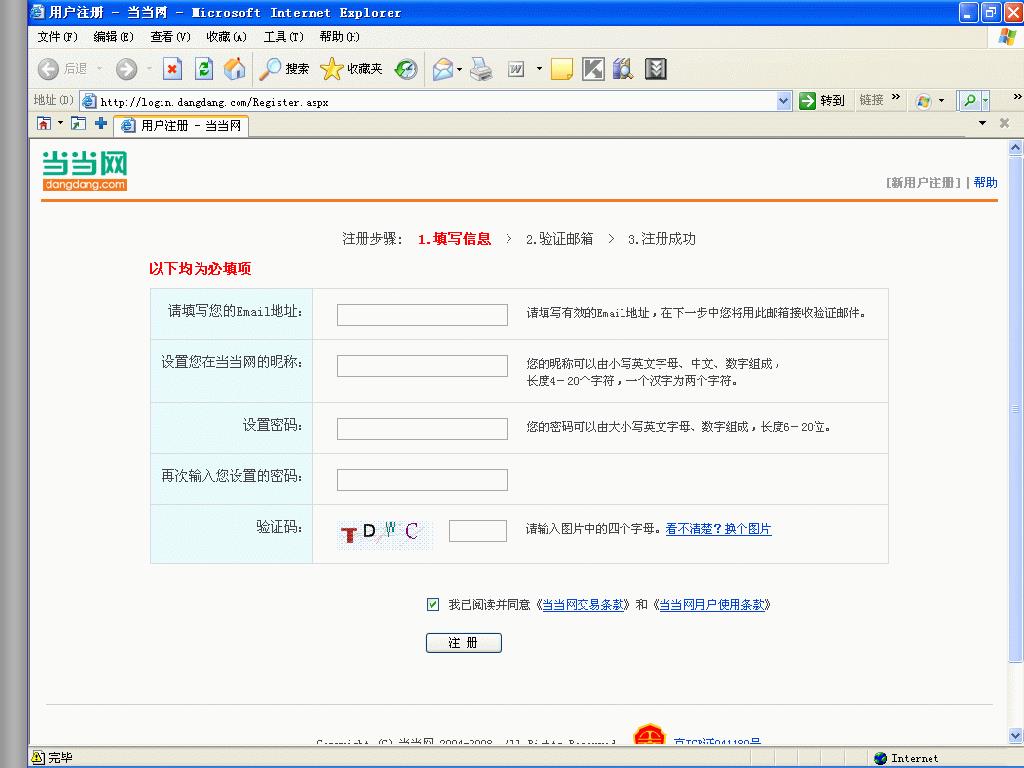Add new tab with blue plus icon
Screen dimensions: 1024x768
pos(101,123)
